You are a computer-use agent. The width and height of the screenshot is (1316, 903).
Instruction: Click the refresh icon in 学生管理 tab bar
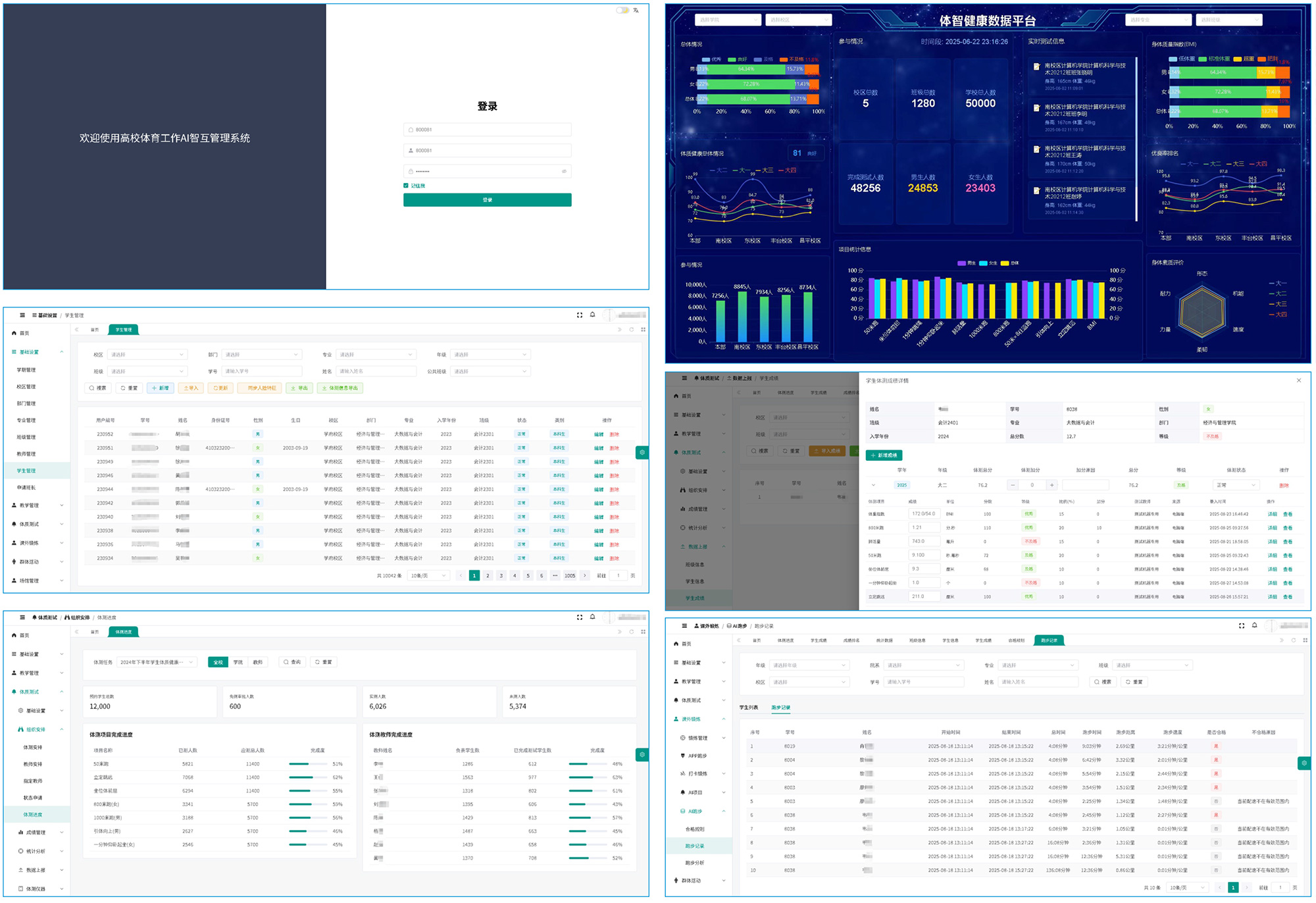(631, 330)
